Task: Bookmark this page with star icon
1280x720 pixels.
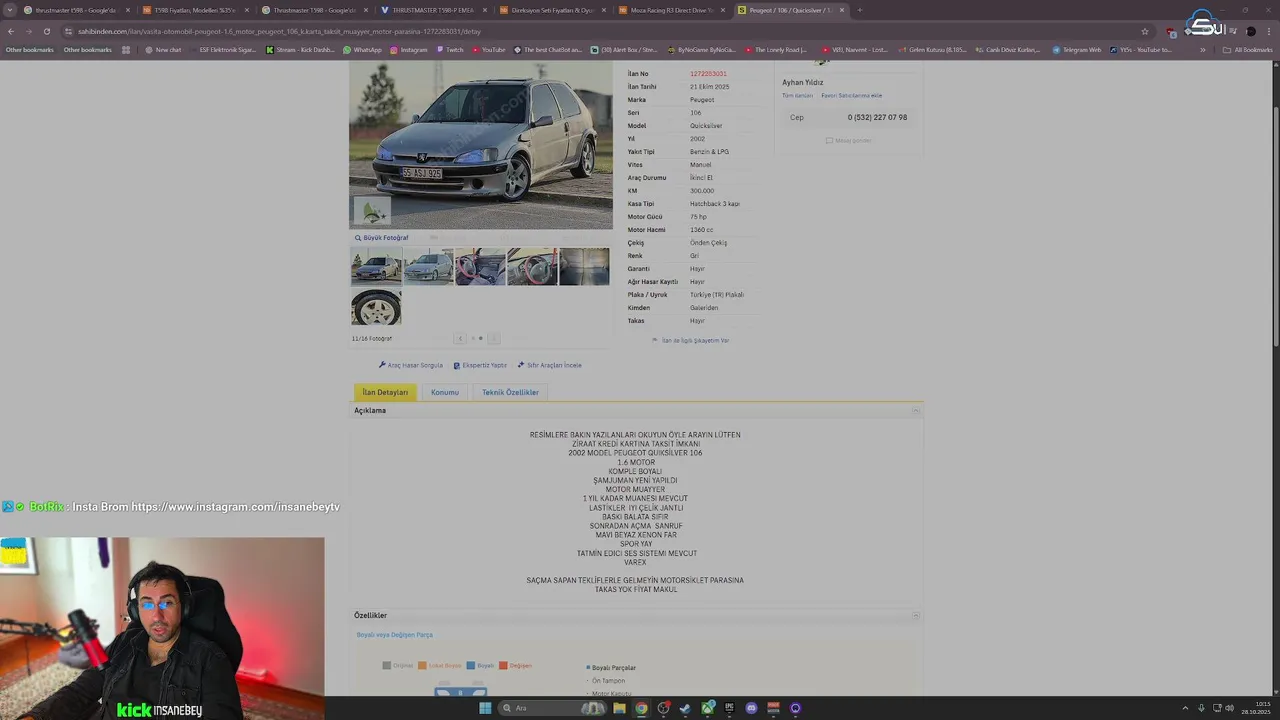Action: click(1145, 31)
